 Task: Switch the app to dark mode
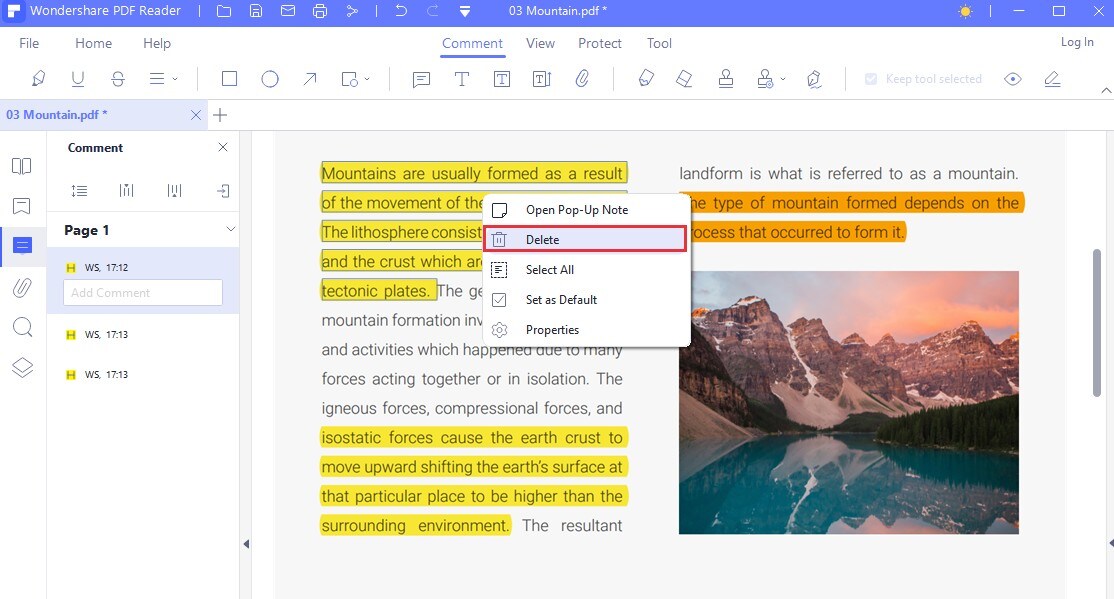tap(965, 11)
